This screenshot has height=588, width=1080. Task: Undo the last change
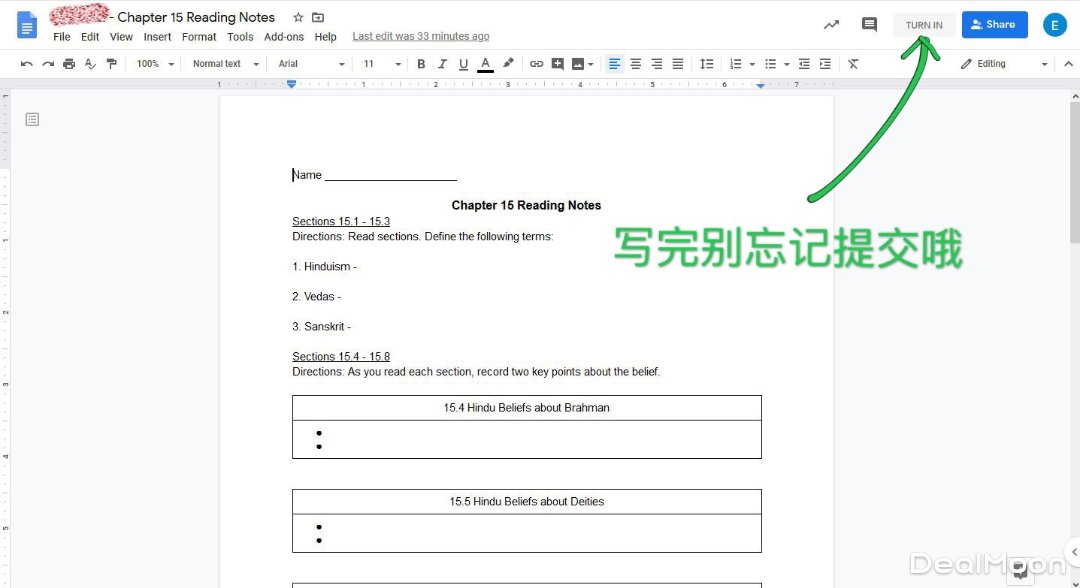click(x=26, y=63)
